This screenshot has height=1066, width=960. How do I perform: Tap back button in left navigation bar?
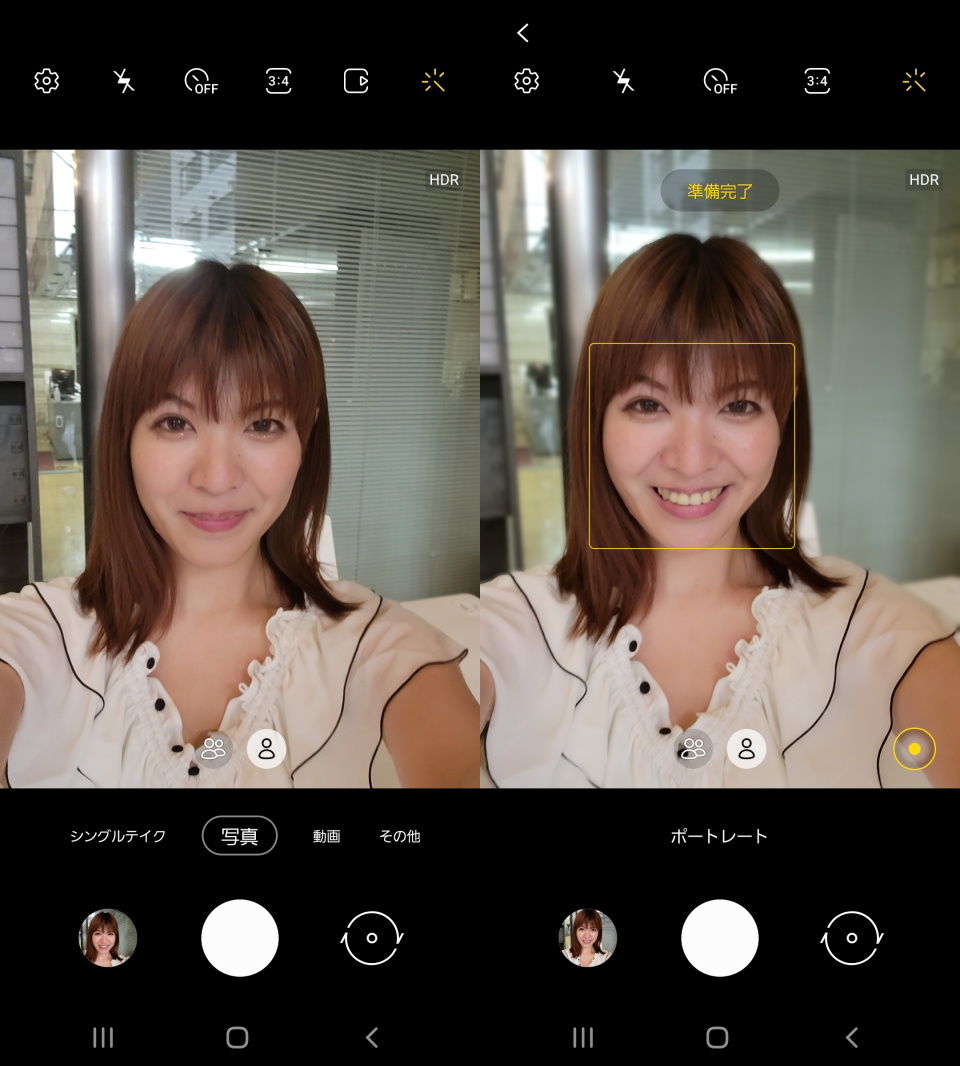tap(372, 1037)
